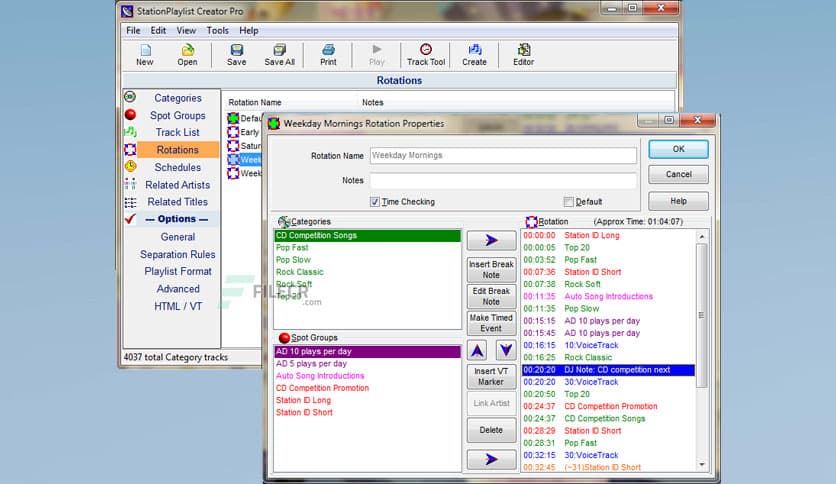Screen dimensions: 836x484
Task: Click the bottom add-spot-group right arrow button
Action: point(491,459)
